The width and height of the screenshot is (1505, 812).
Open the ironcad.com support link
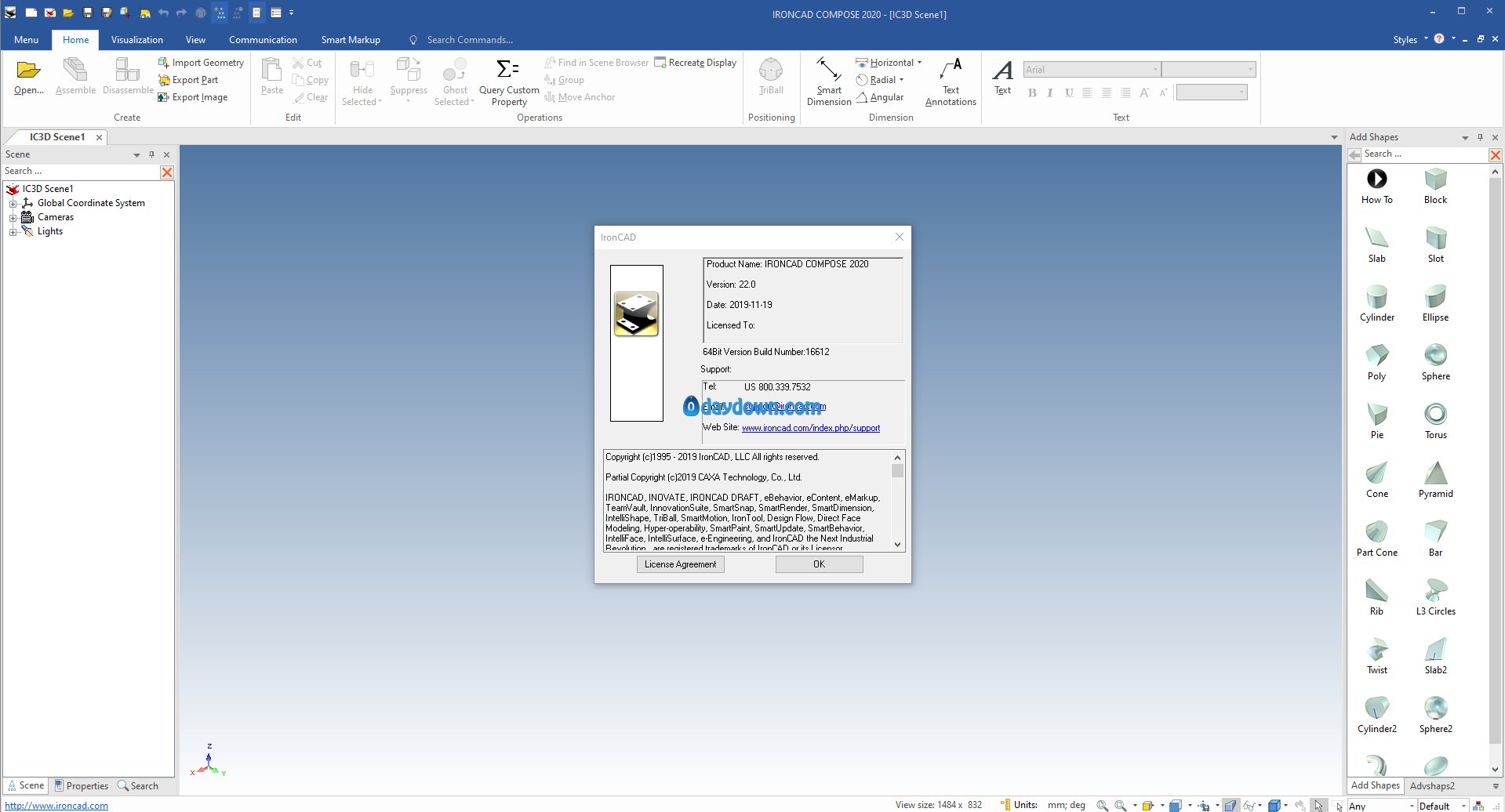click(811, 428)
